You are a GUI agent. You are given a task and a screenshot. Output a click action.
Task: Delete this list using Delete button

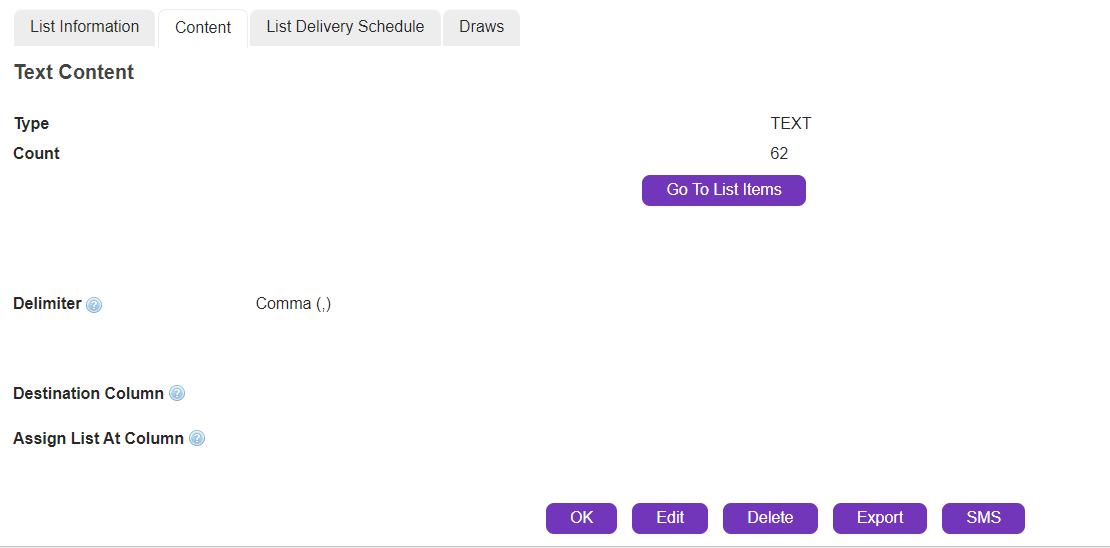(x=770, y=518)
